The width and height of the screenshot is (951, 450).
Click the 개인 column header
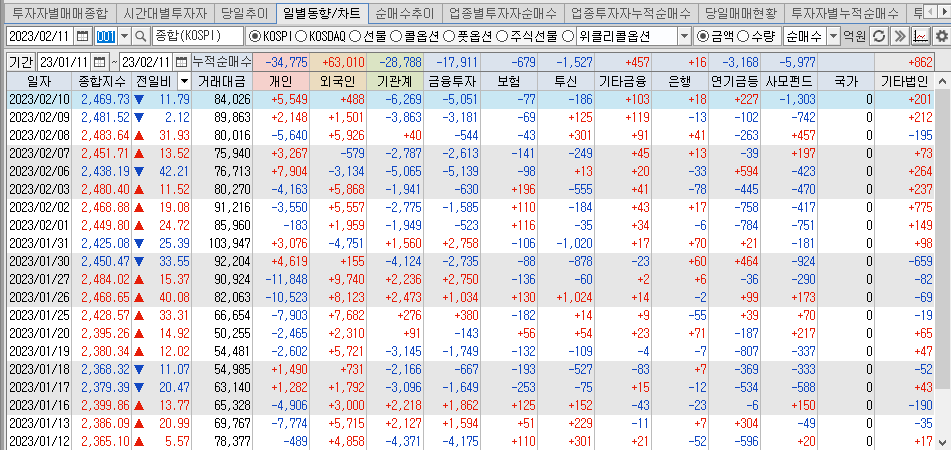pos(283,81)
